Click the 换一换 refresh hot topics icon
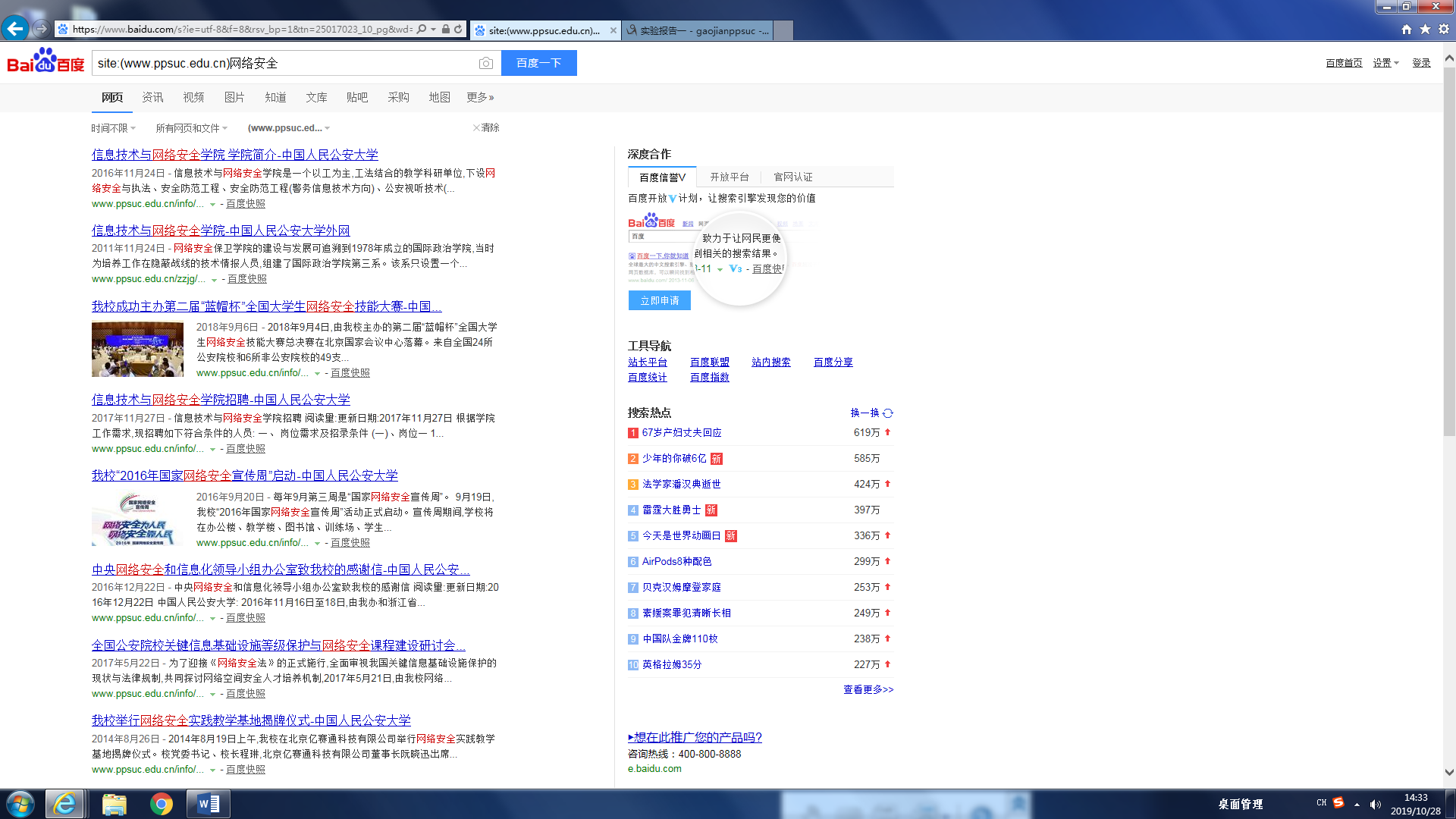This screenshot has width=1456, height=819. [x=888, y=413]
